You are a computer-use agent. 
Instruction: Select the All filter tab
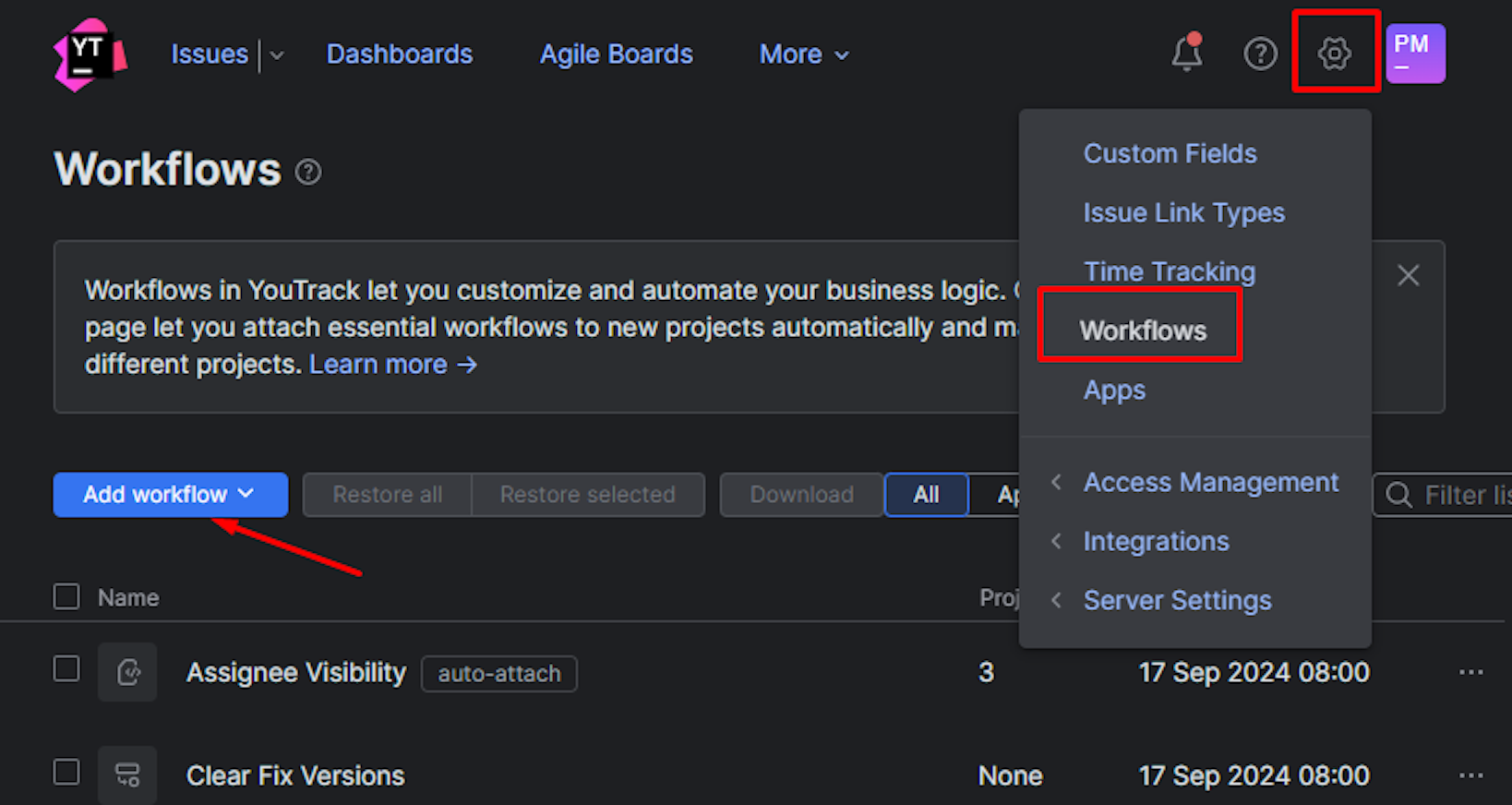(927, 495)
